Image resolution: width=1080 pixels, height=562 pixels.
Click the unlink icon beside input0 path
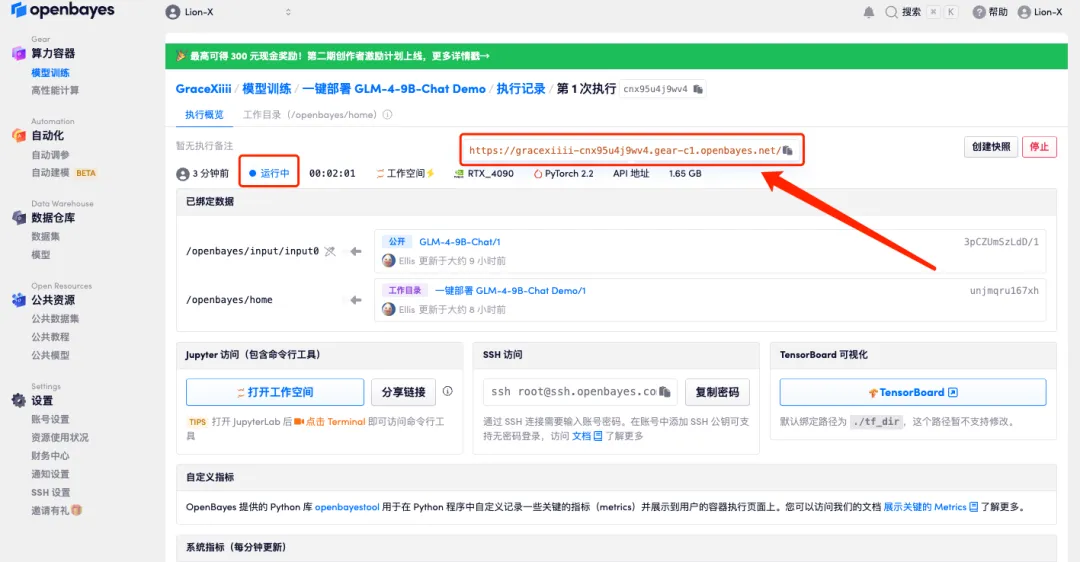coord(330,251)
